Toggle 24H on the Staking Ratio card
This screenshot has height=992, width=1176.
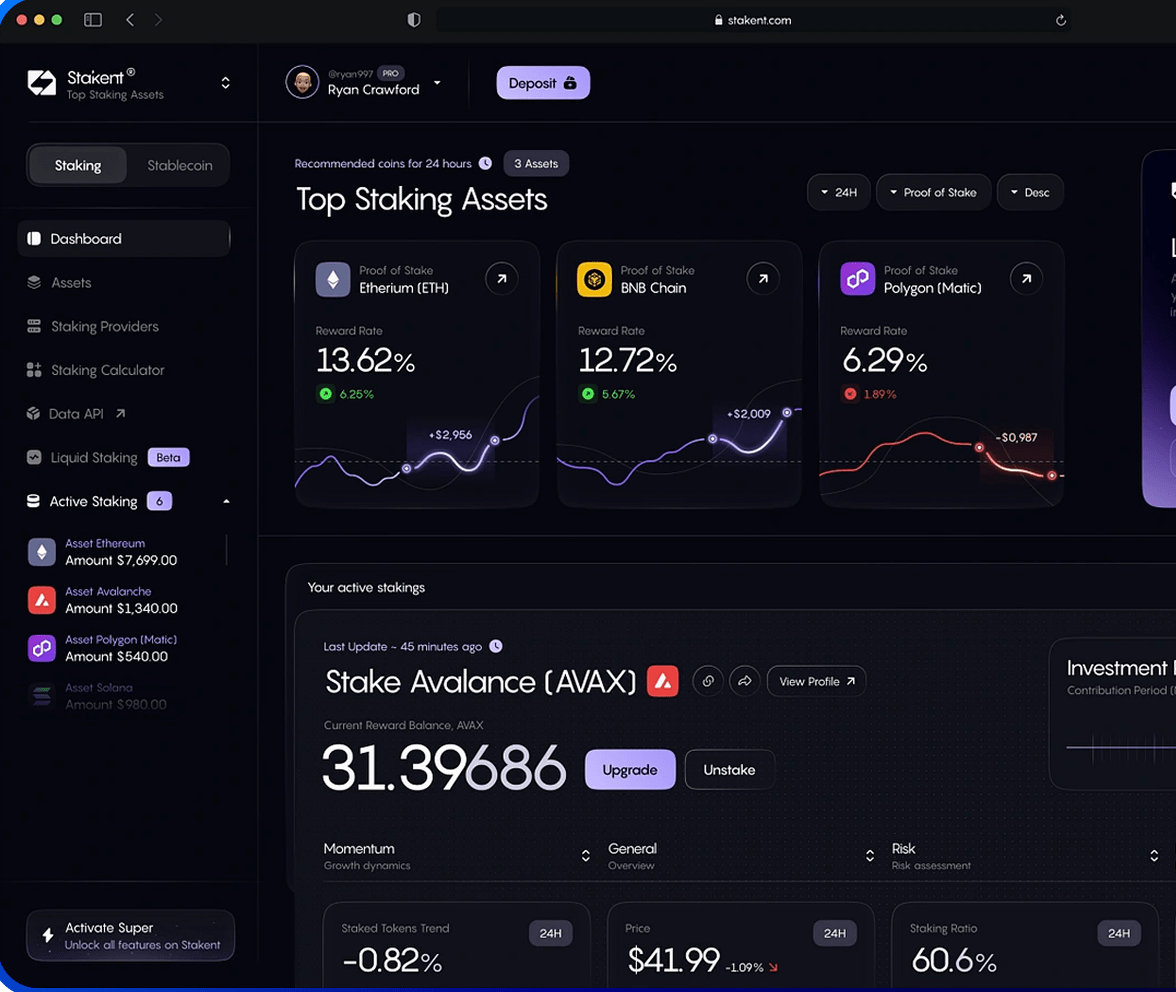(x=1119, y=933)
